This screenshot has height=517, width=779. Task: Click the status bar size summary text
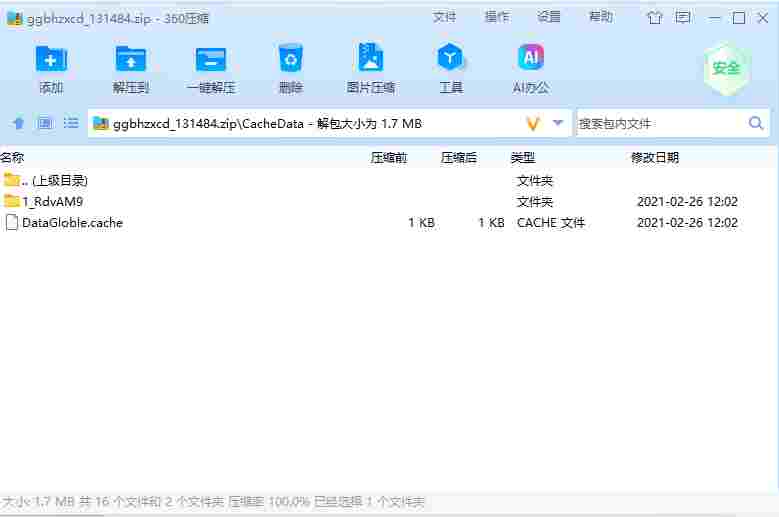213,502
